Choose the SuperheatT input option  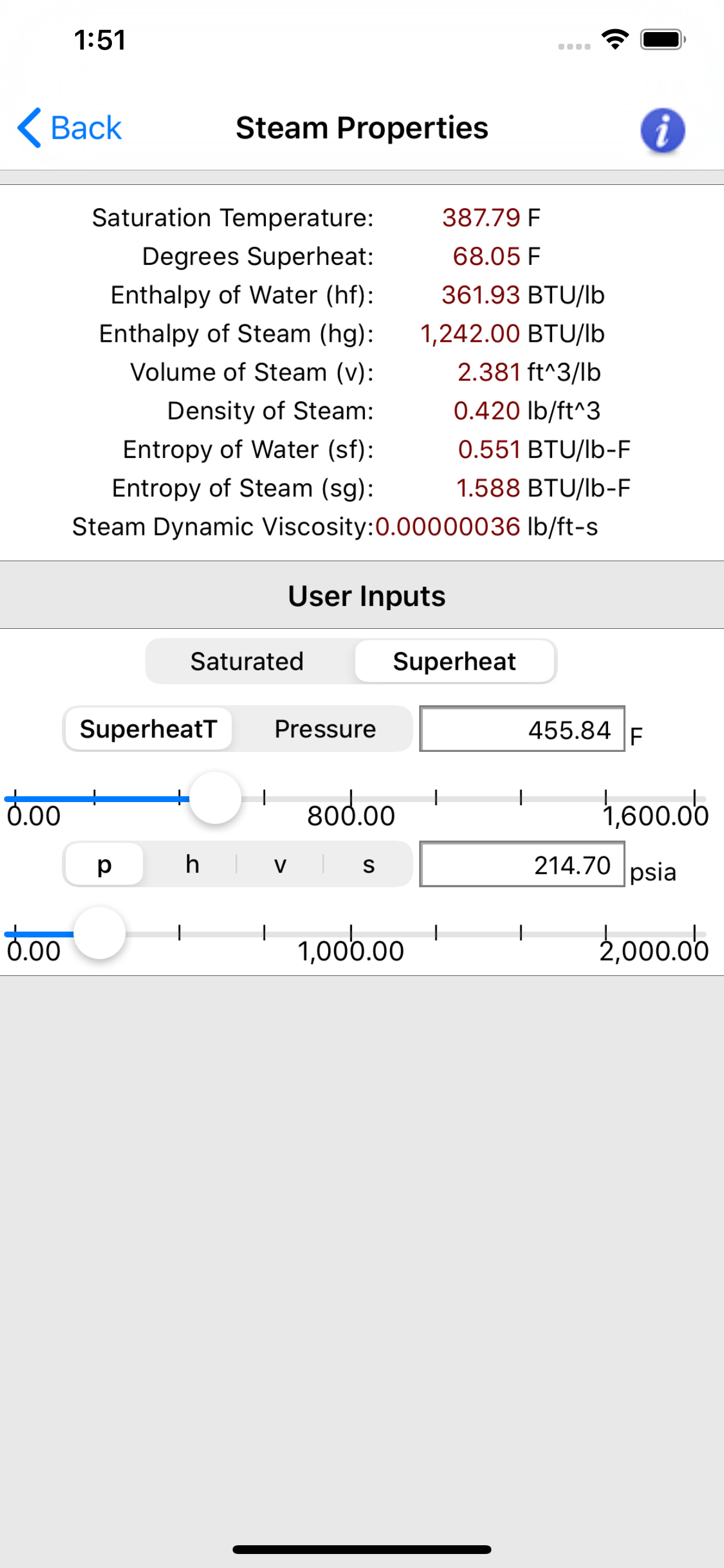point(149,729)
